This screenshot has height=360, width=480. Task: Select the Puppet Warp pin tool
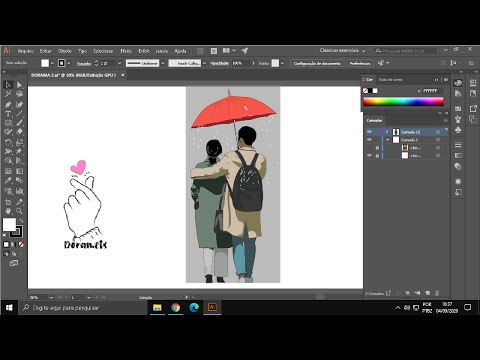coord(19,152)
